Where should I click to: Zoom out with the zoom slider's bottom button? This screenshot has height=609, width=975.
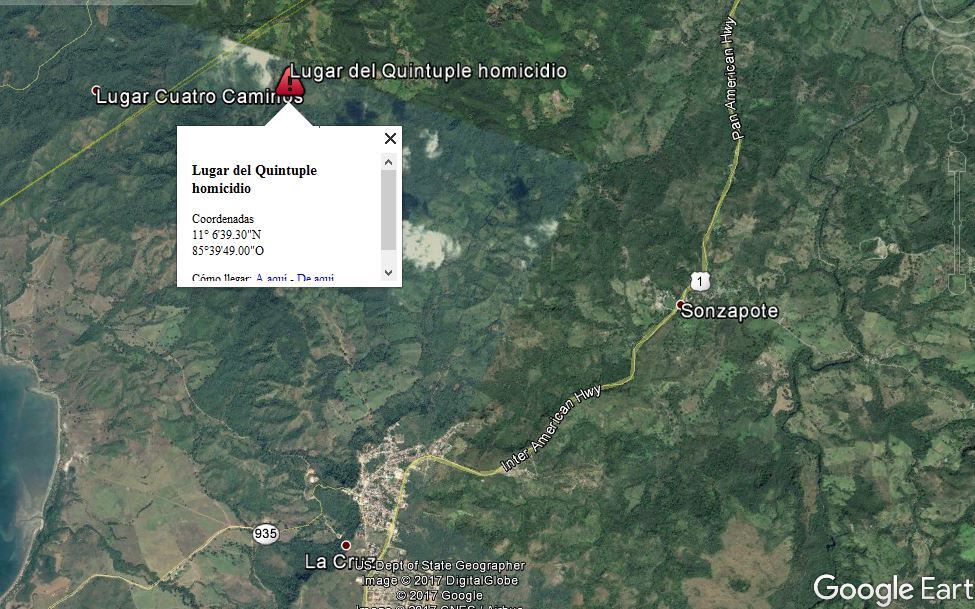[x=957, y=284]
